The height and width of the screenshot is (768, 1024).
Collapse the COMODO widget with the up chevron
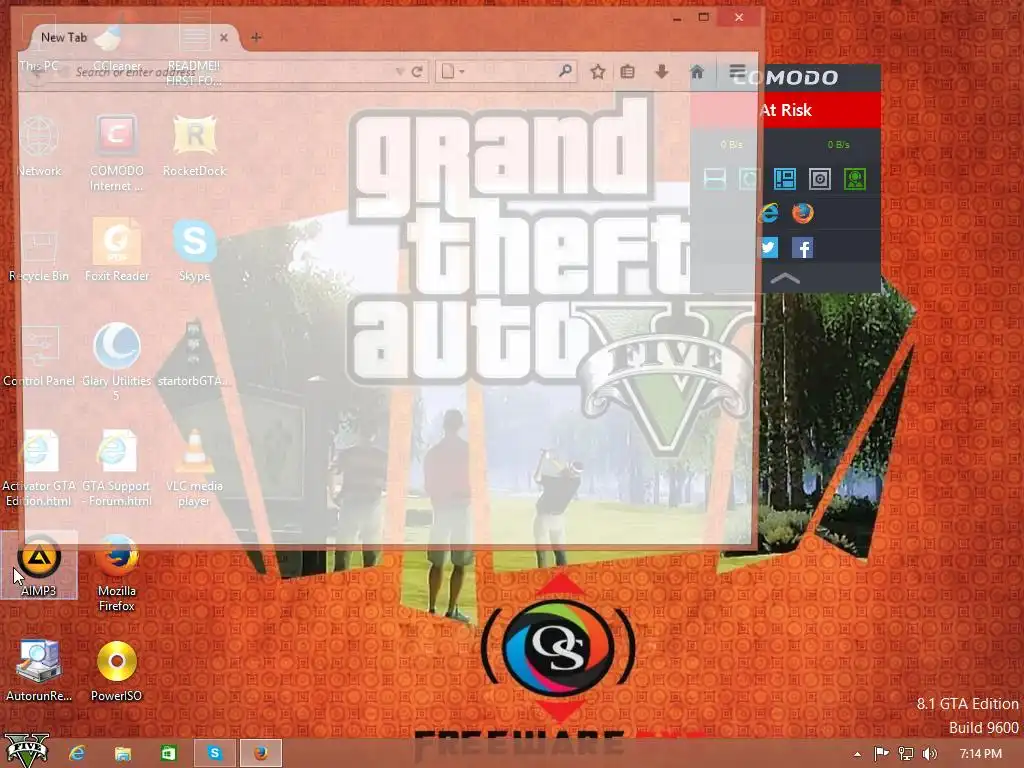coord(785,278)
